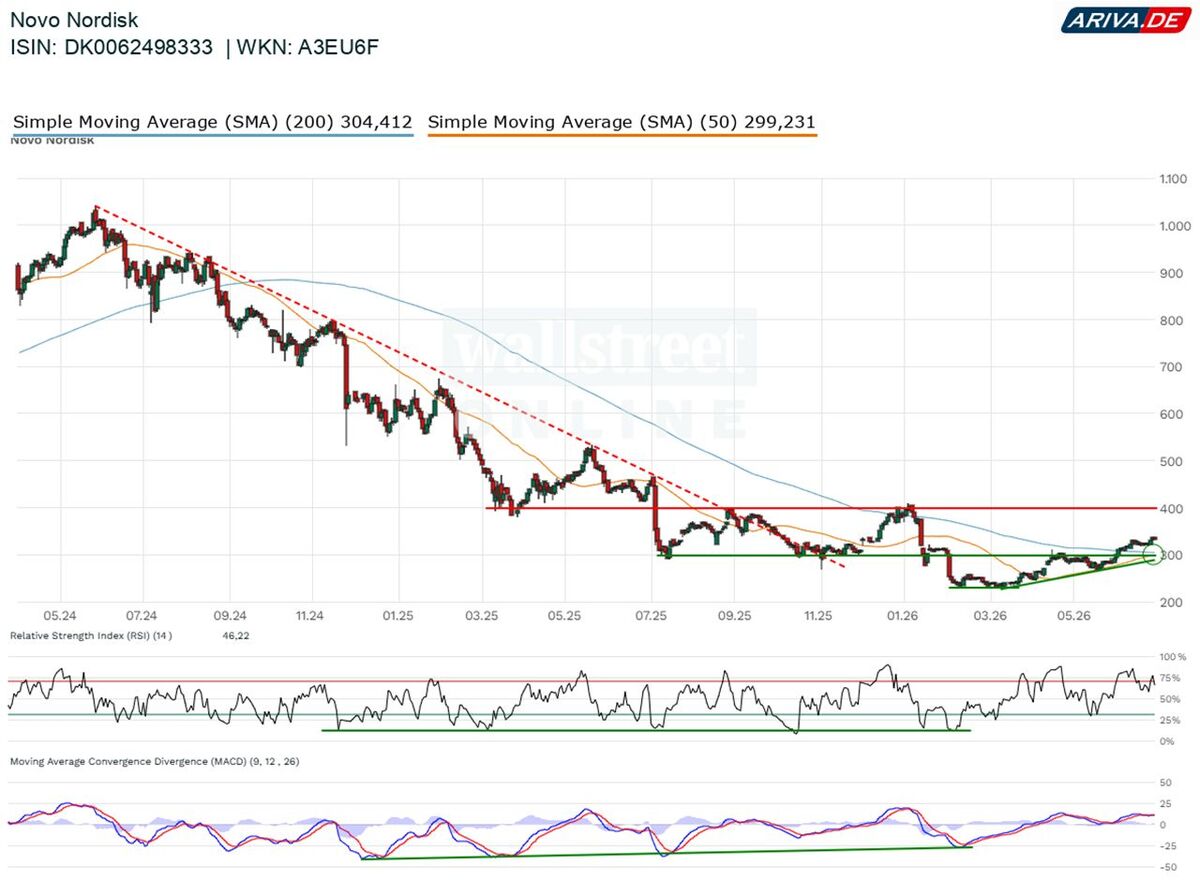Click the Relative Strength Index (RSI) label
The width and height of the screenshot is (1200, 881).
point(90,635)
